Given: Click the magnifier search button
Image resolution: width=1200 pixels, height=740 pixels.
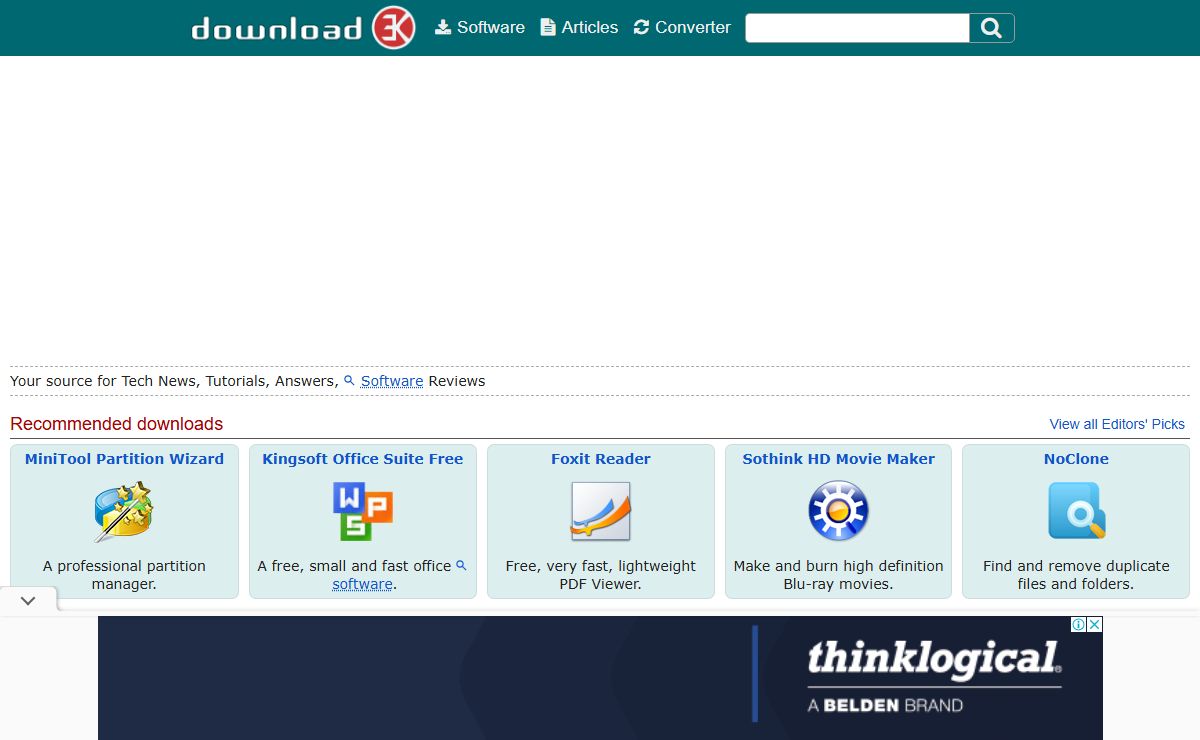Looking at the screenshot, I should (x=992, y=28).
